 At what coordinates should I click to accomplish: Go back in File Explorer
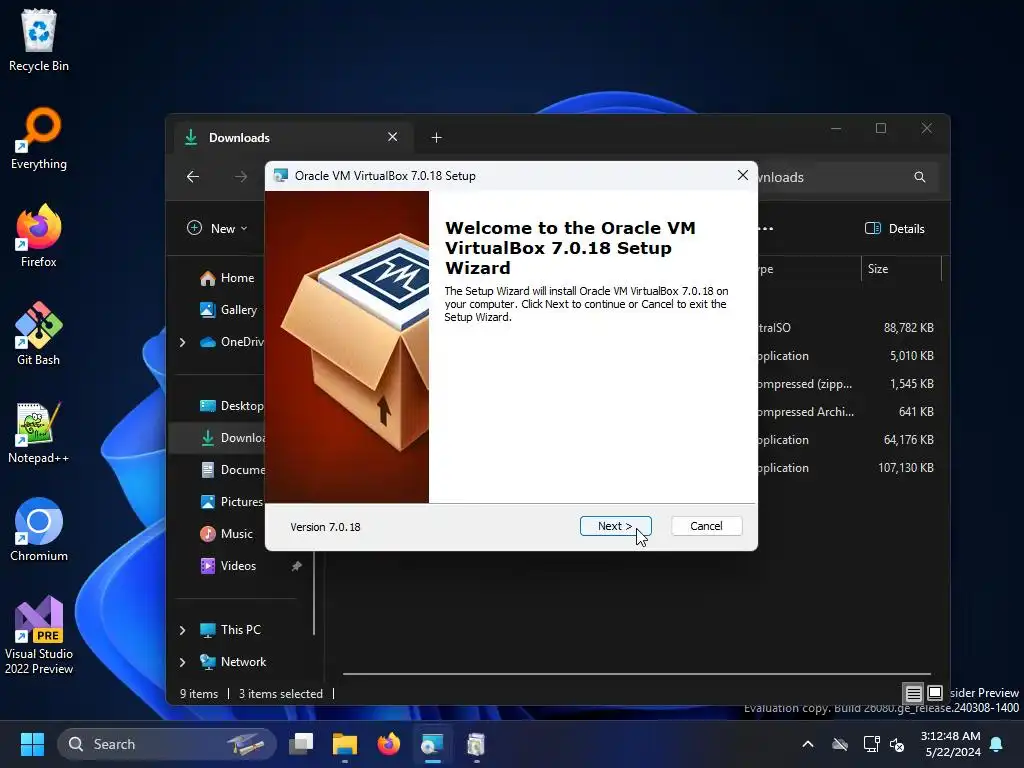click(193, 176)
